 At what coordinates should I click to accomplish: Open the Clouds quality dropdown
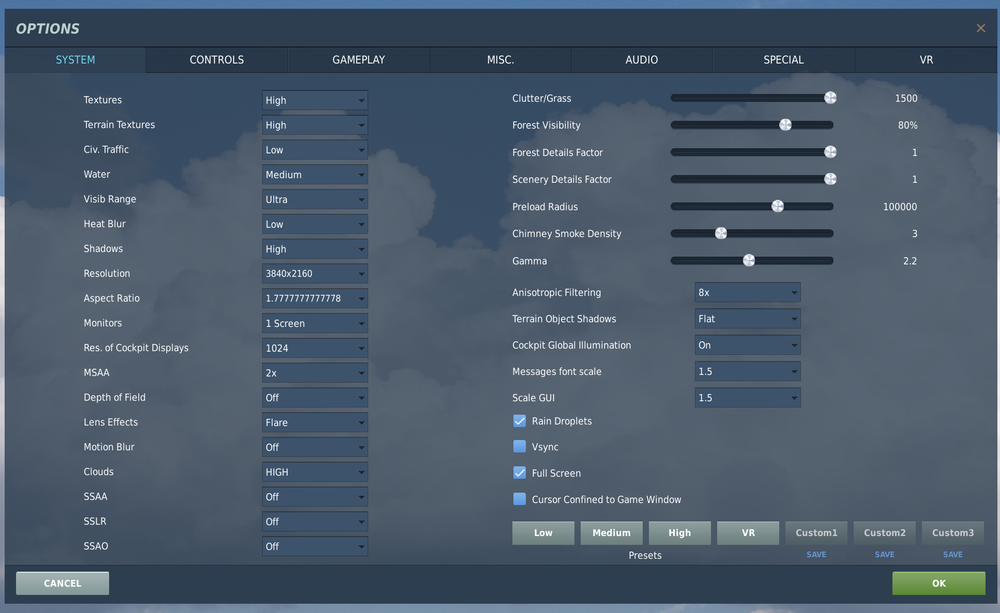pyautogui.click(x=314, y=471)
